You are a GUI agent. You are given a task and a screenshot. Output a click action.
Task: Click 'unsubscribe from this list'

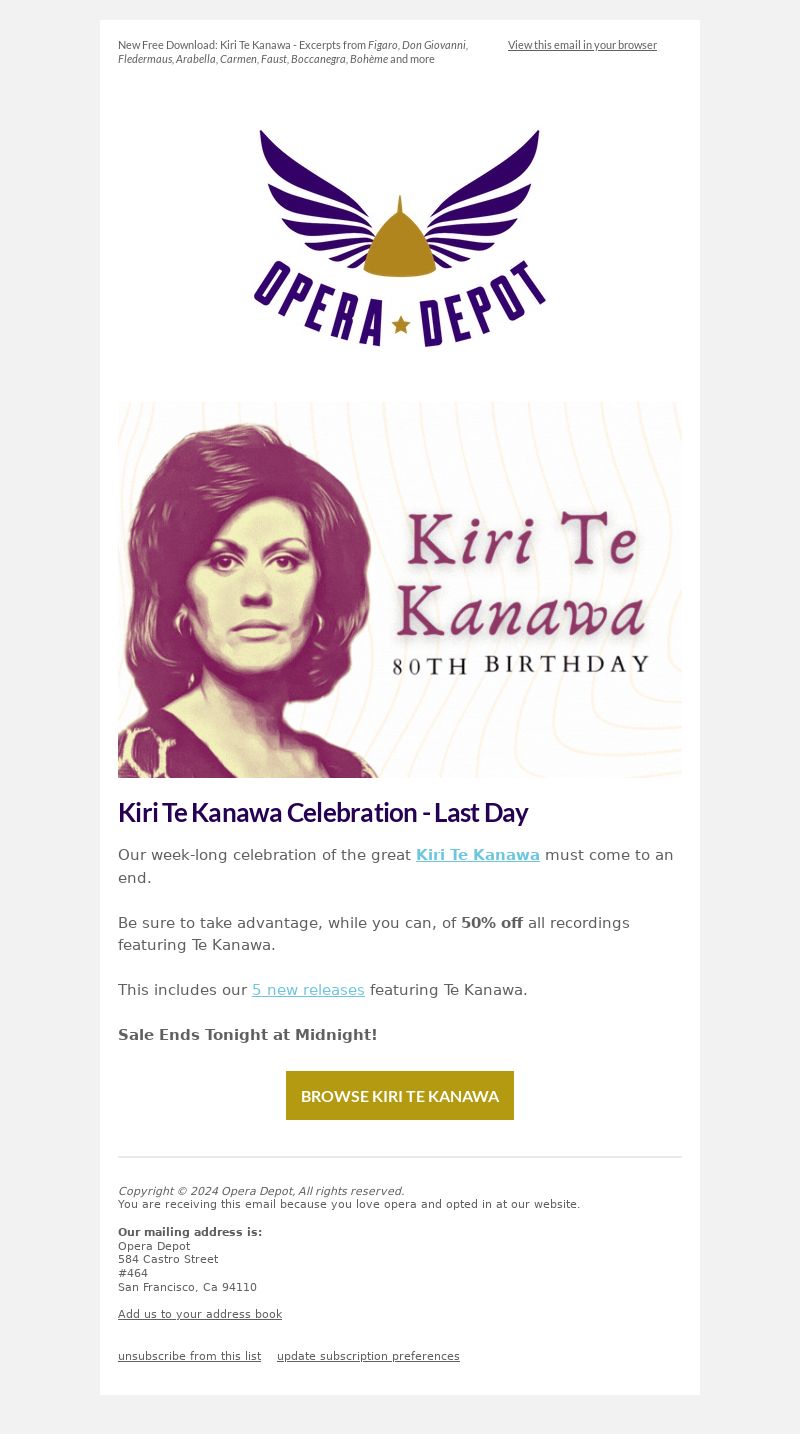coord(189,1356)
